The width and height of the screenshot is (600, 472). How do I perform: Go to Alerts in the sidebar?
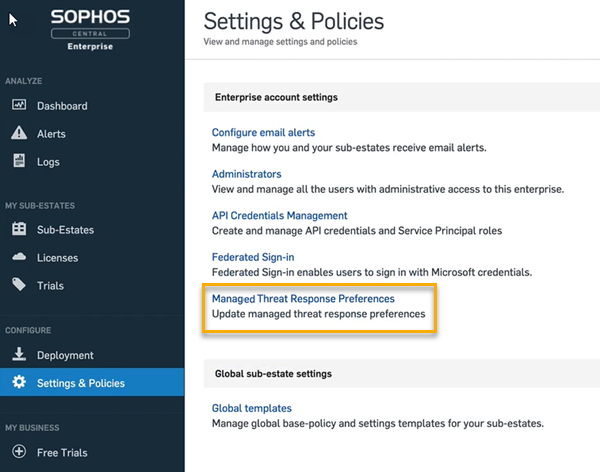tap(51, 134)
